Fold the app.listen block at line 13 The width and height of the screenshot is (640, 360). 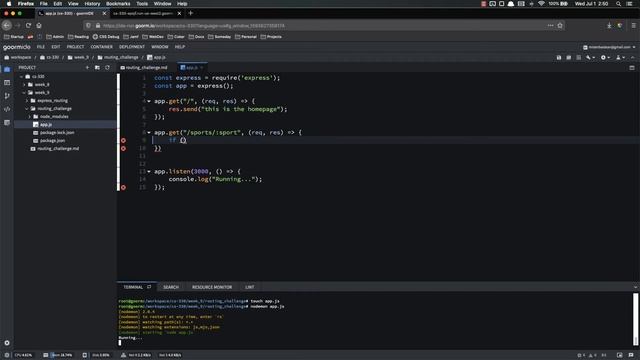149,171
